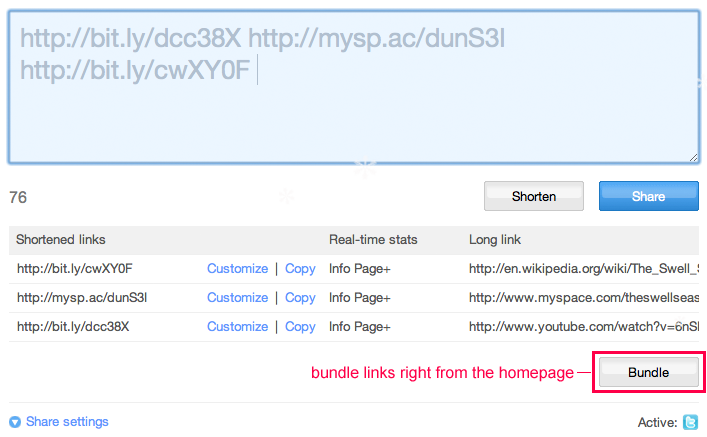Customize the bit.ly/cwXY0F link

click(x=238, y=269)
